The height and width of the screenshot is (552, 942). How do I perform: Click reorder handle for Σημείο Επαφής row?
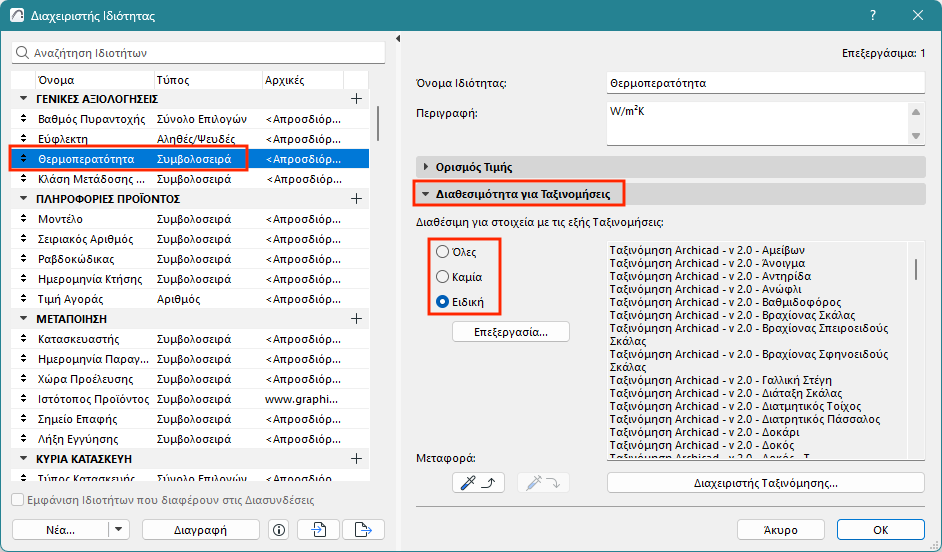click(x=23, y=419)
